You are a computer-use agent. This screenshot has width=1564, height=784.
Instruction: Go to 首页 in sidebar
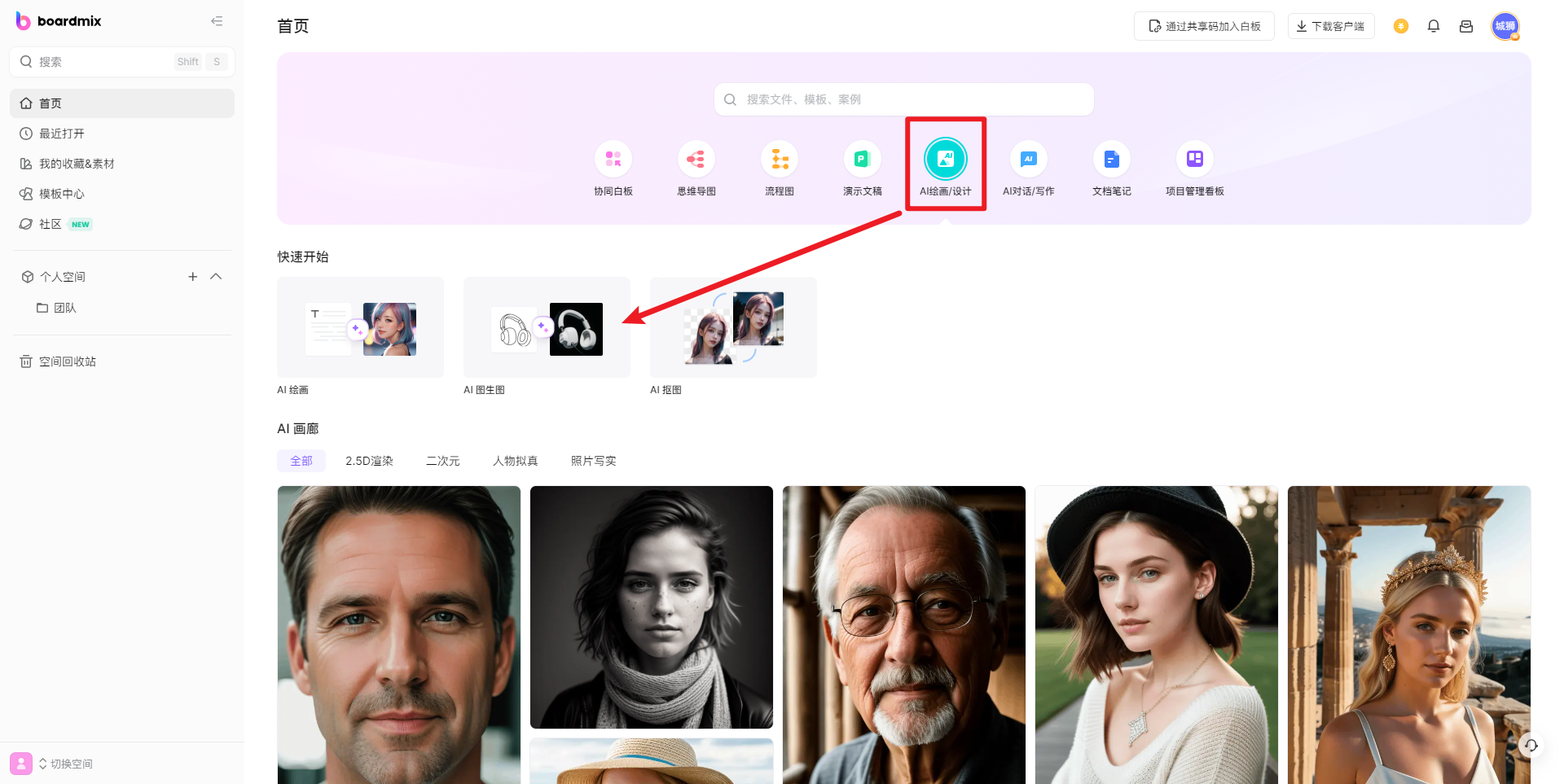tap(122, 103)
